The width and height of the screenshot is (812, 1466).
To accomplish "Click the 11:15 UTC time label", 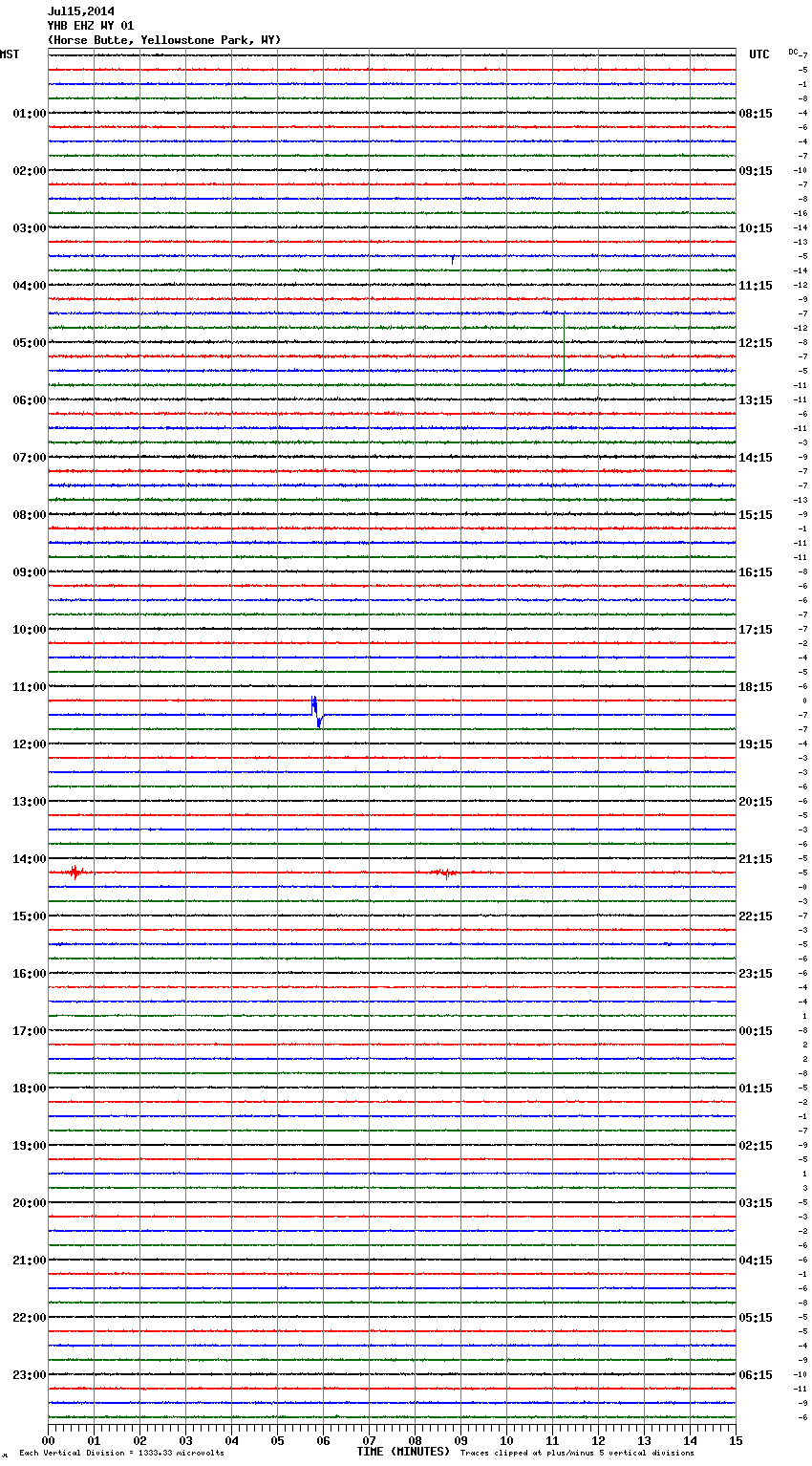I will (756, 286).
